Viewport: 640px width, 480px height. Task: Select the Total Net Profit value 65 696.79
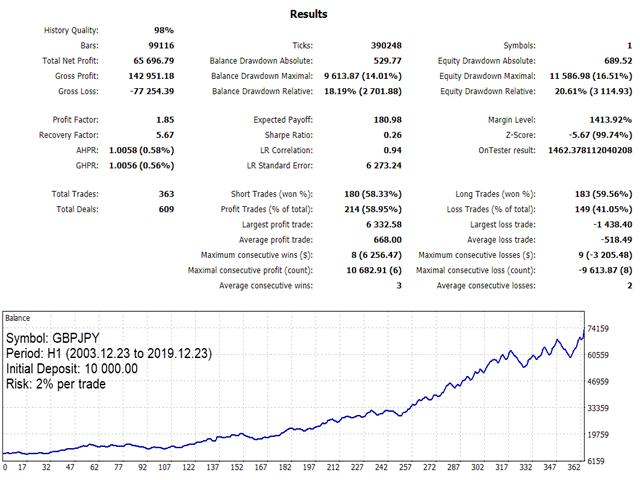(x=153, y=61)
